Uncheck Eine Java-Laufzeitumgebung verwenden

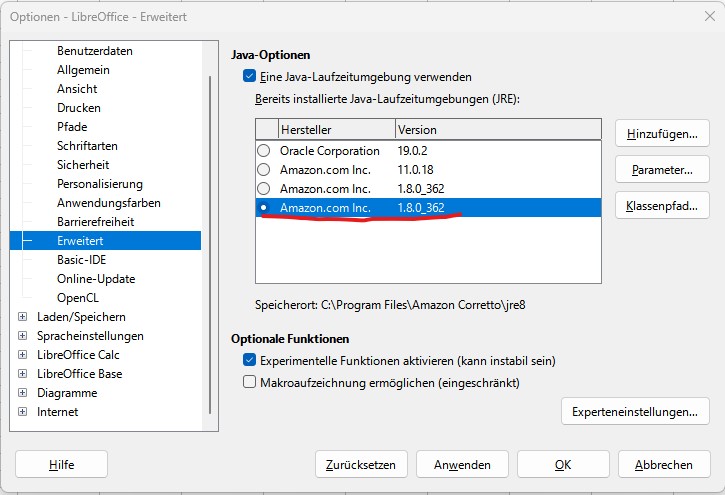click(249, 76)
